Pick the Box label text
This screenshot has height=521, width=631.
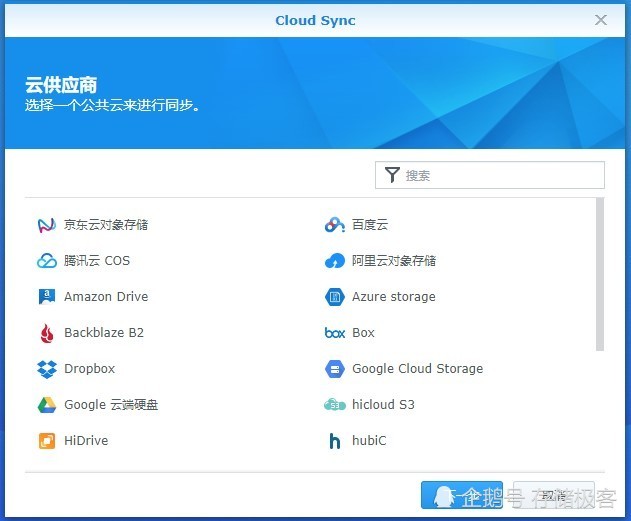[363, 333]
